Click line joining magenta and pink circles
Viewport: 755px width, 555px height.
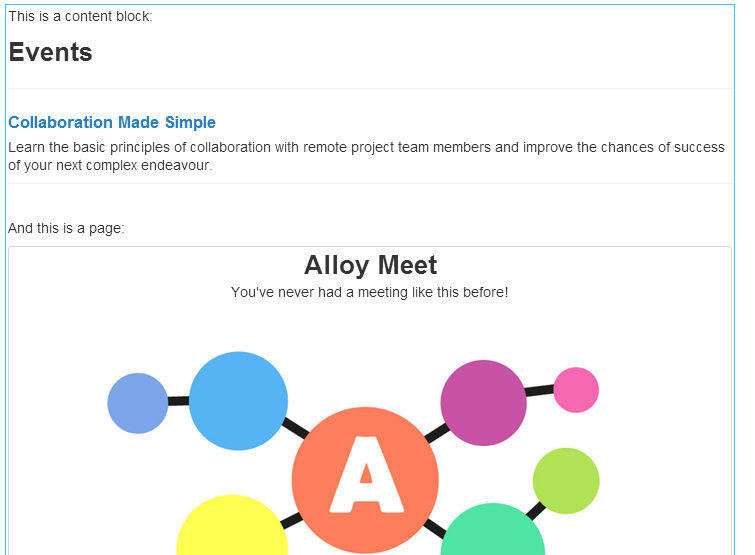pos(539,392)
